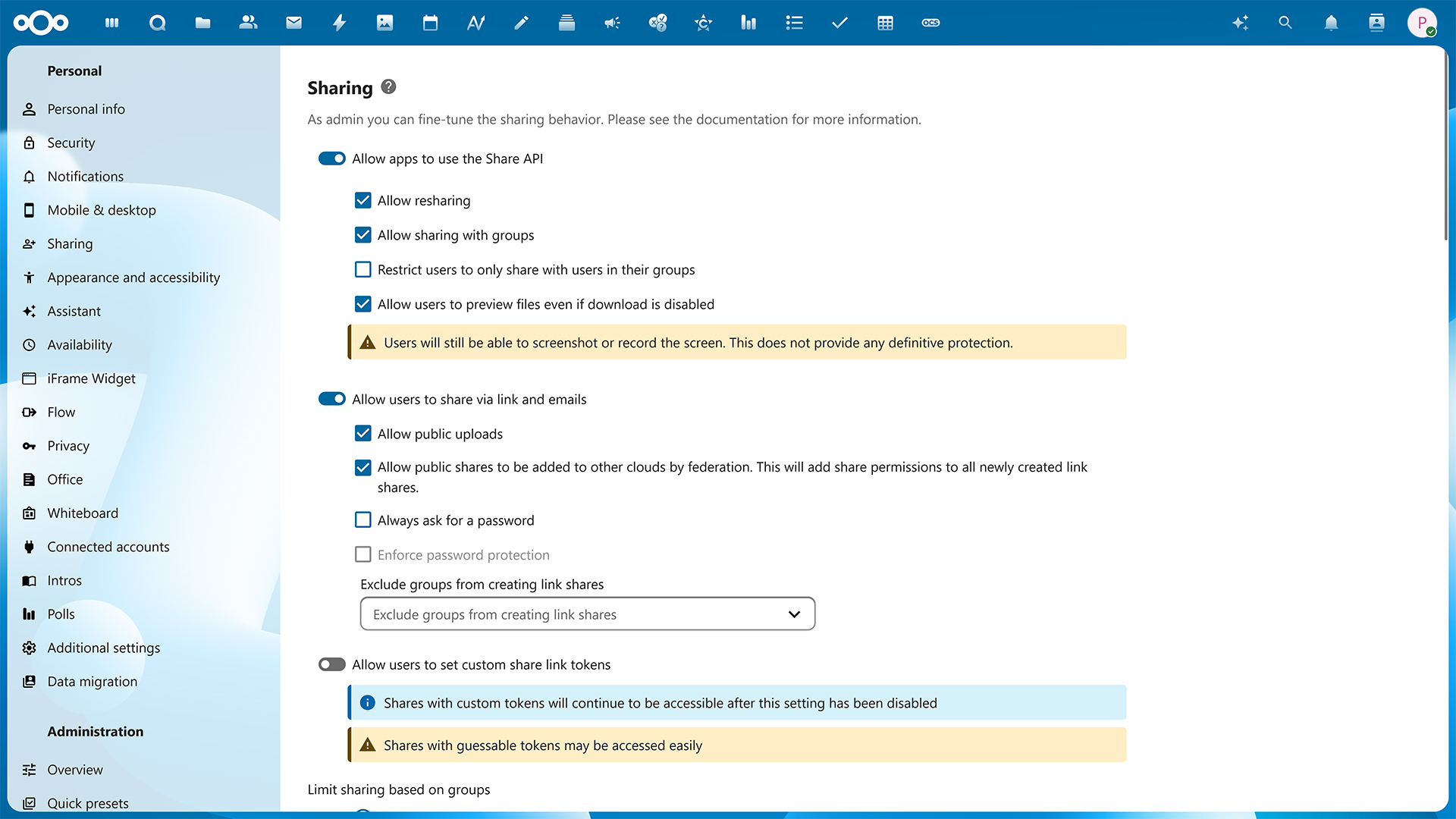The image size is (1456, 819).
Task: Uncheck Allow resharing
Action: click(x=362, y=200)
